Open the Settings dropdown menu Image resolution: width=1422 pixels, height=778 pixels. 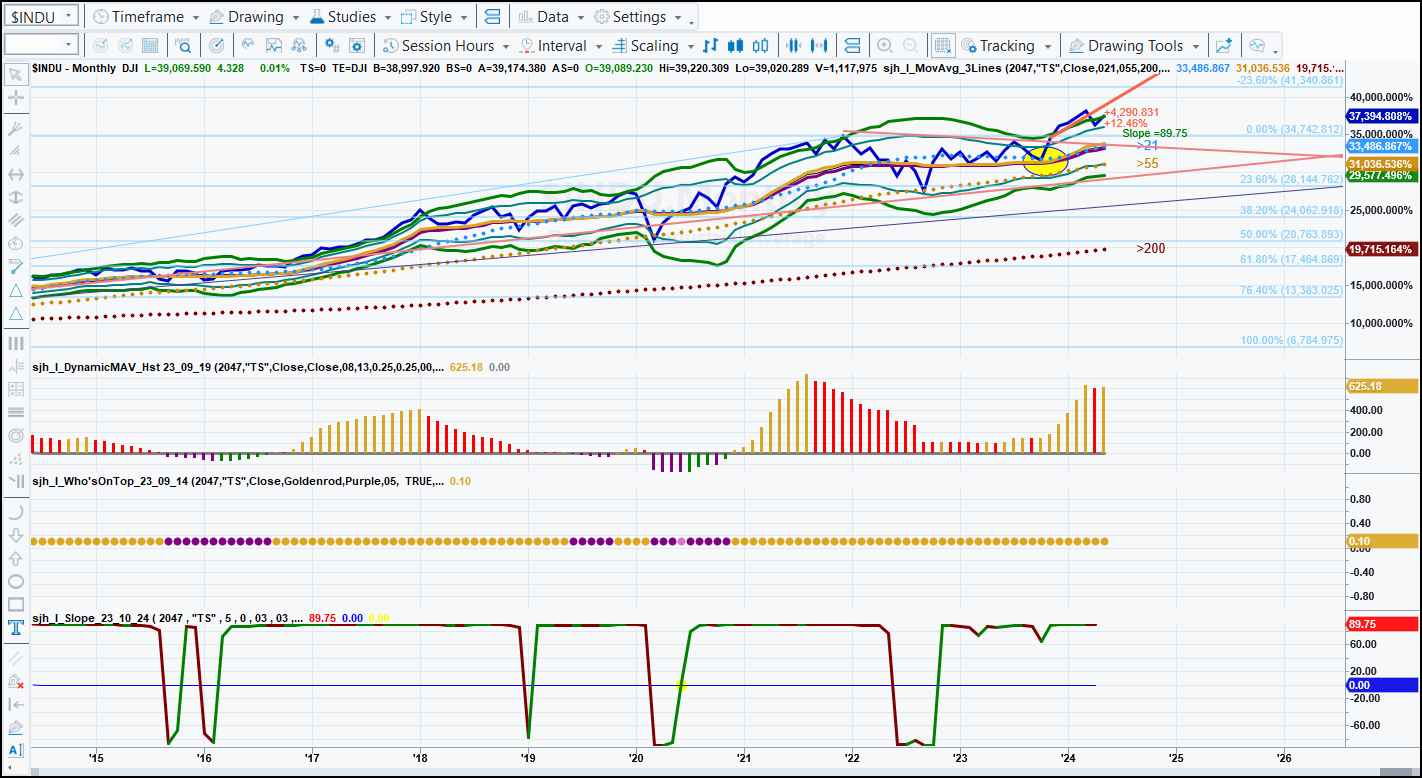click(638, 17)
